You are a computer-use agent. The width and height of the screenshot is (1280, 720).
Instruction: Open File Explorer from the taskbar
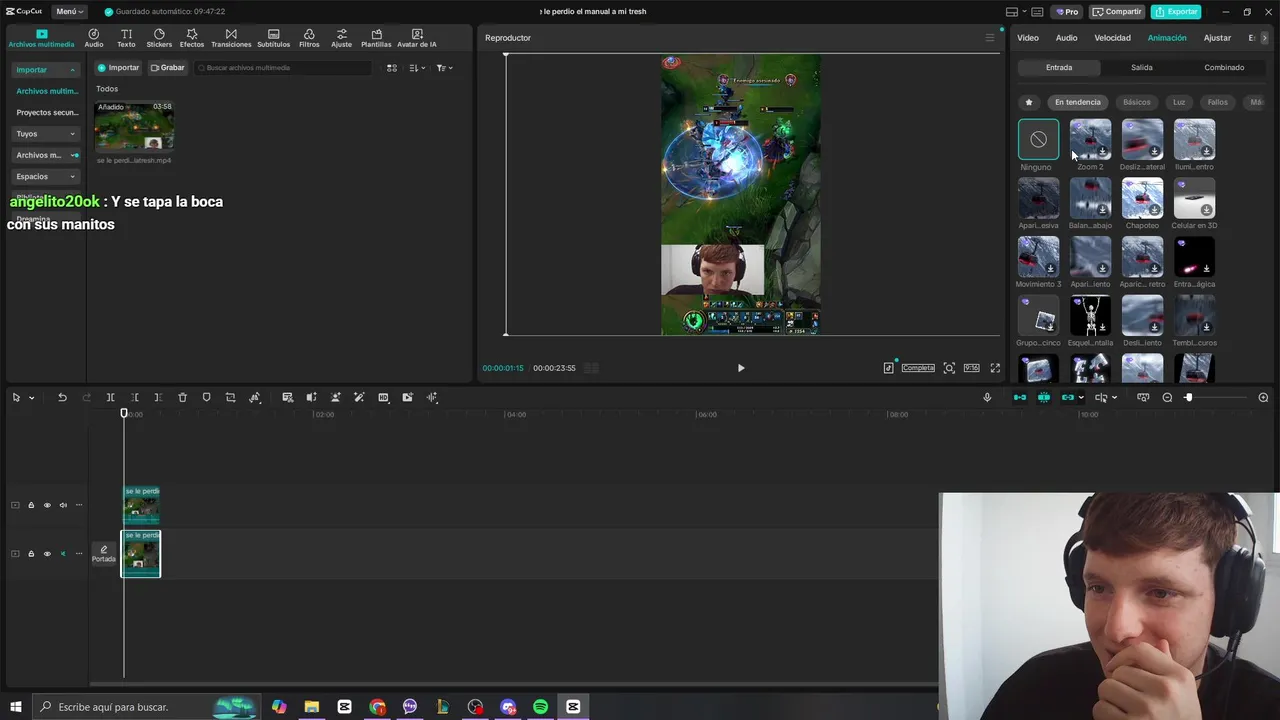coord(312,707)
